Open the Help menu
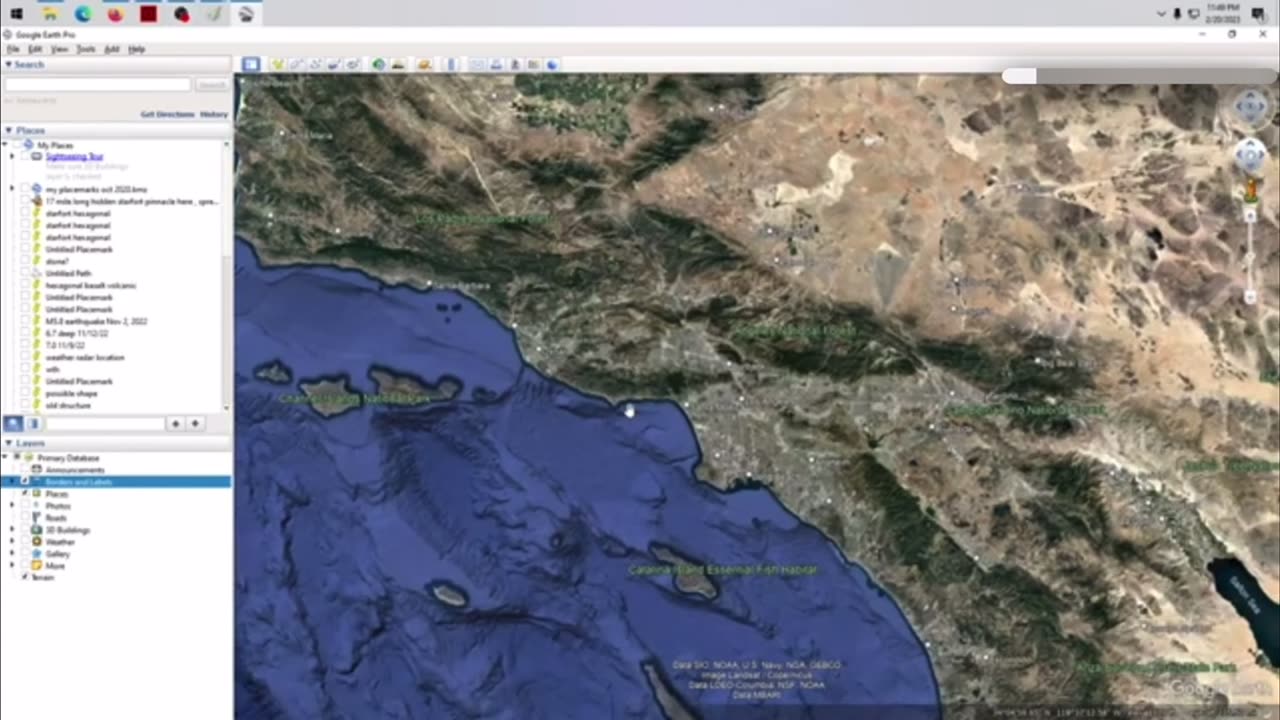This screenshot has width=1280, height=720. click(x=137, y=49)
